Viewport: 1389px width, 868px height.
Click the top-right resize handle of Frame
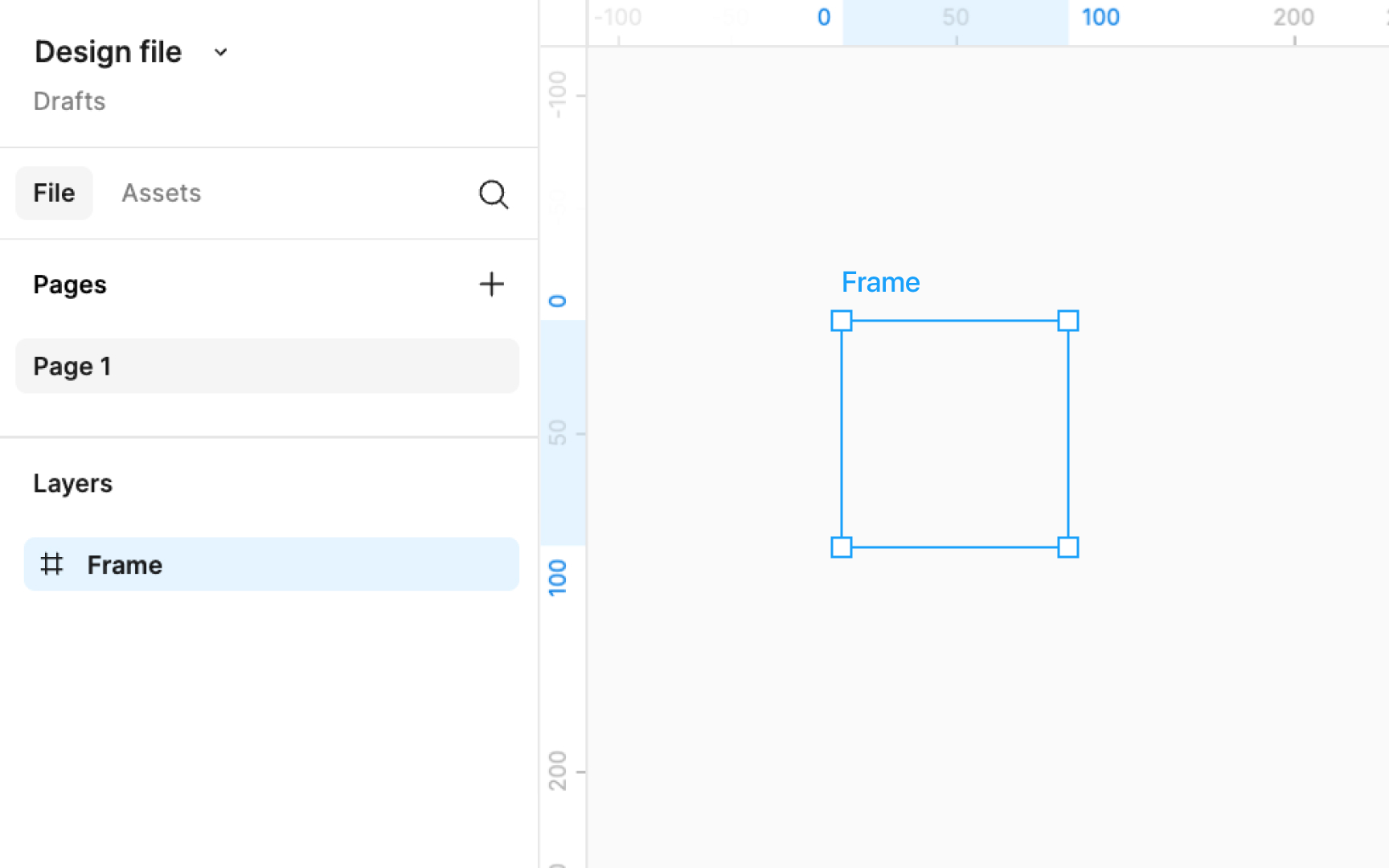point(1067,321)
